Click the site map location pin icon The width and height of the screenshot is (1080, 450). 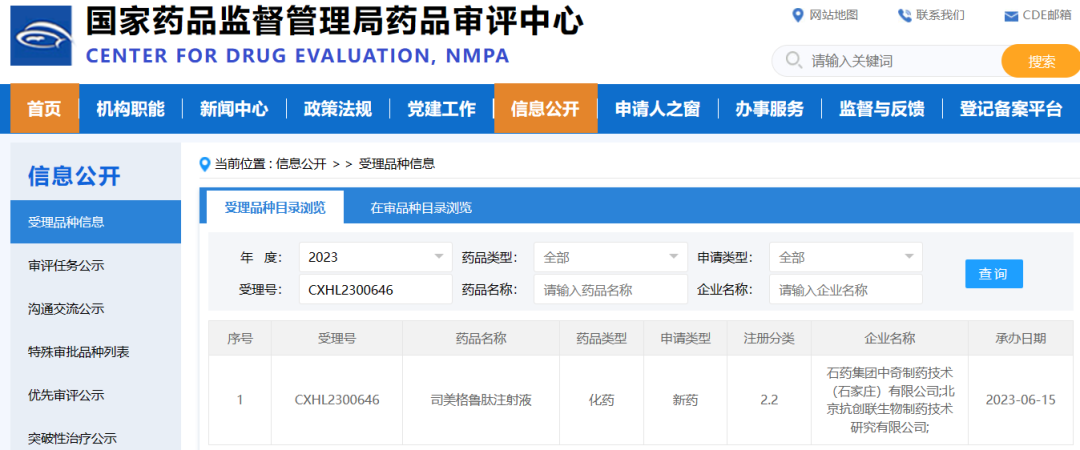point(798,15)
